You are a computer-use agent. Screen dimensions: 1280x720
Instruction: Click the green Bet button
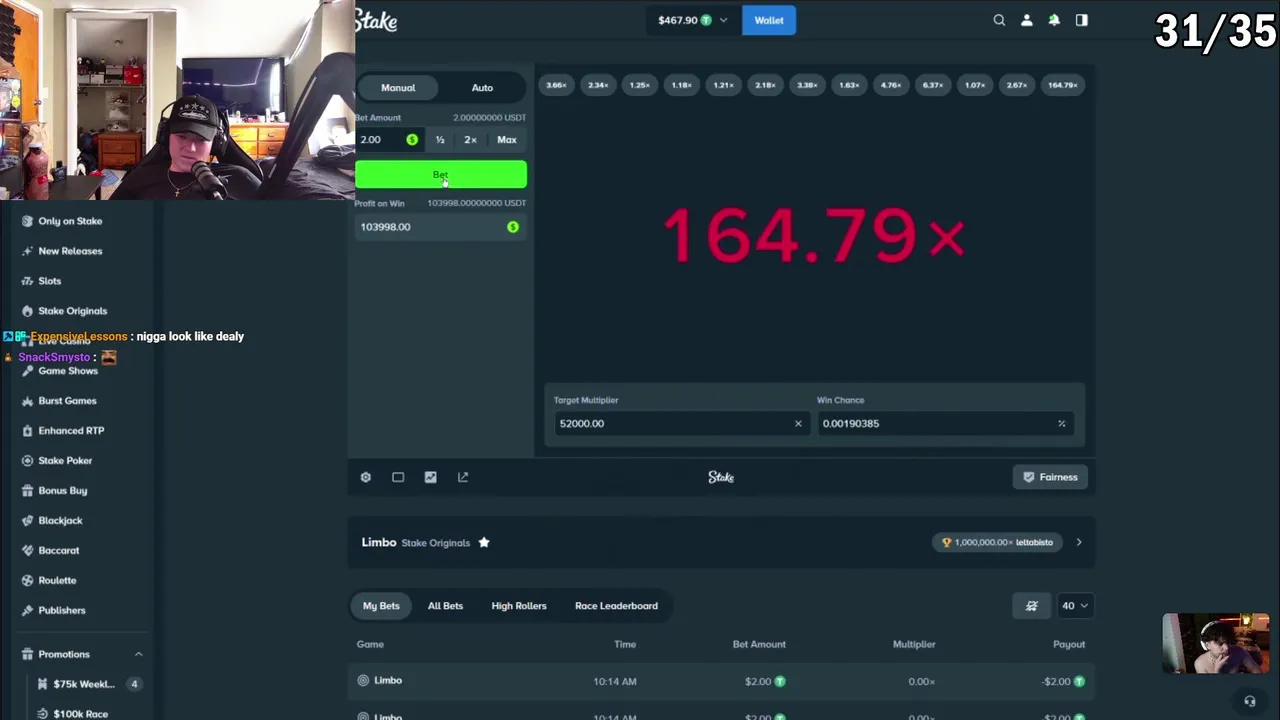click(441, 175)
